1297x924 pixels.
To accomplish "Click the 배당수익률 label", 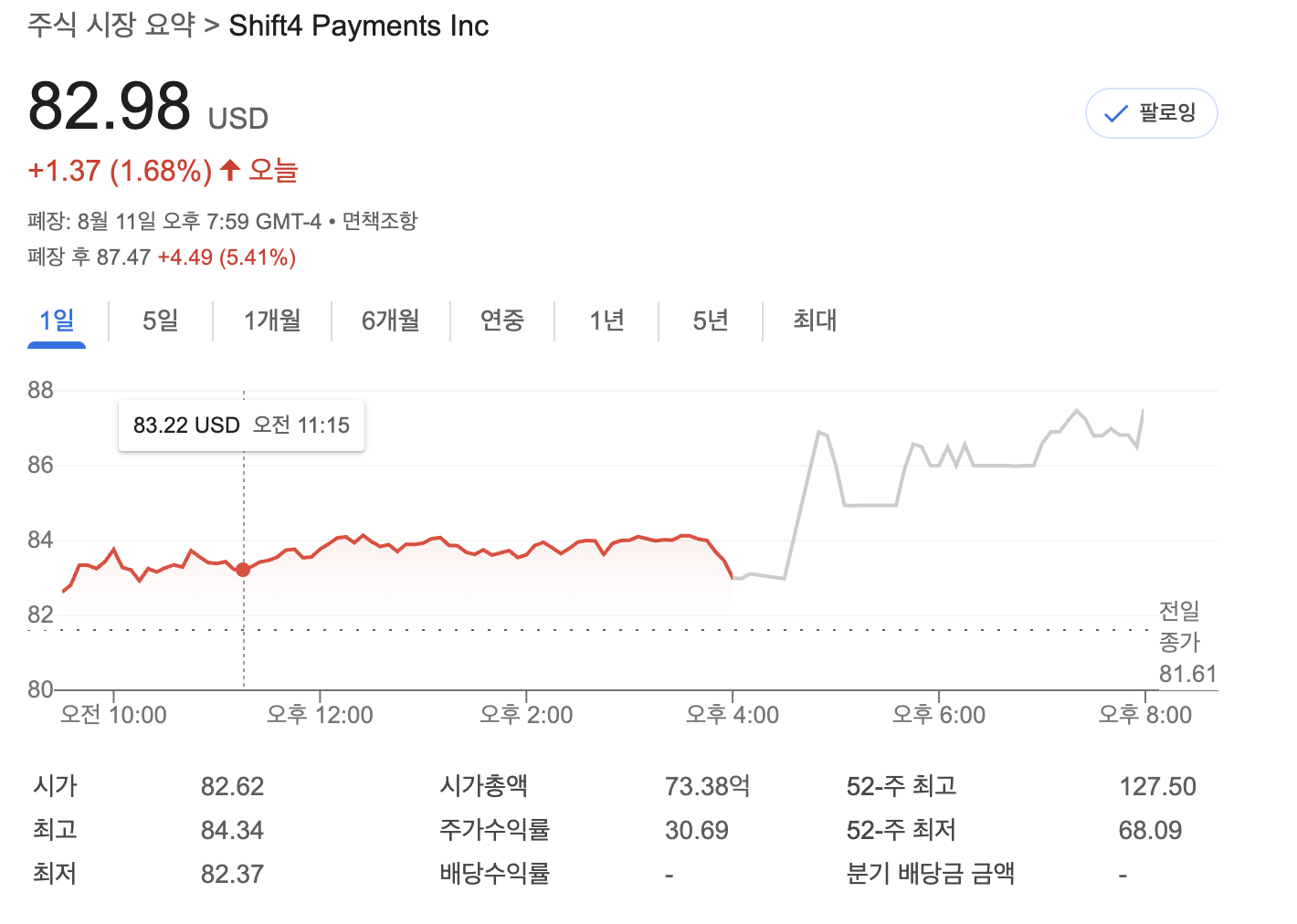I will point(494,874).
